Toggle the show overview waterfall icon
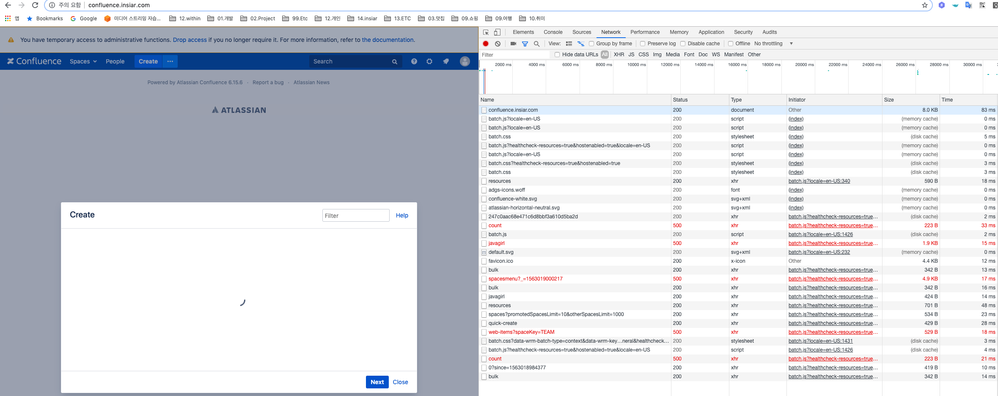This screenshot has width=998, height=396. tap(580, 44)
